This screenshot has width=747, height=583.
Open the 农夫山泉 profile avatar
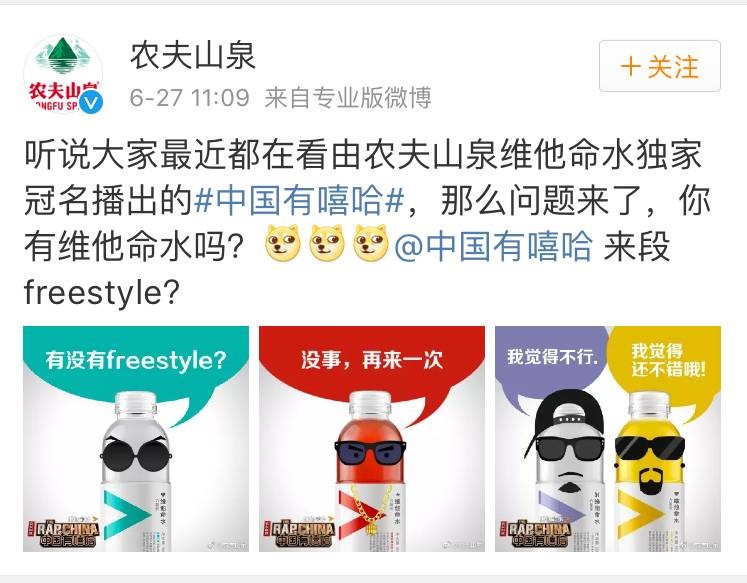coord(63,74)
